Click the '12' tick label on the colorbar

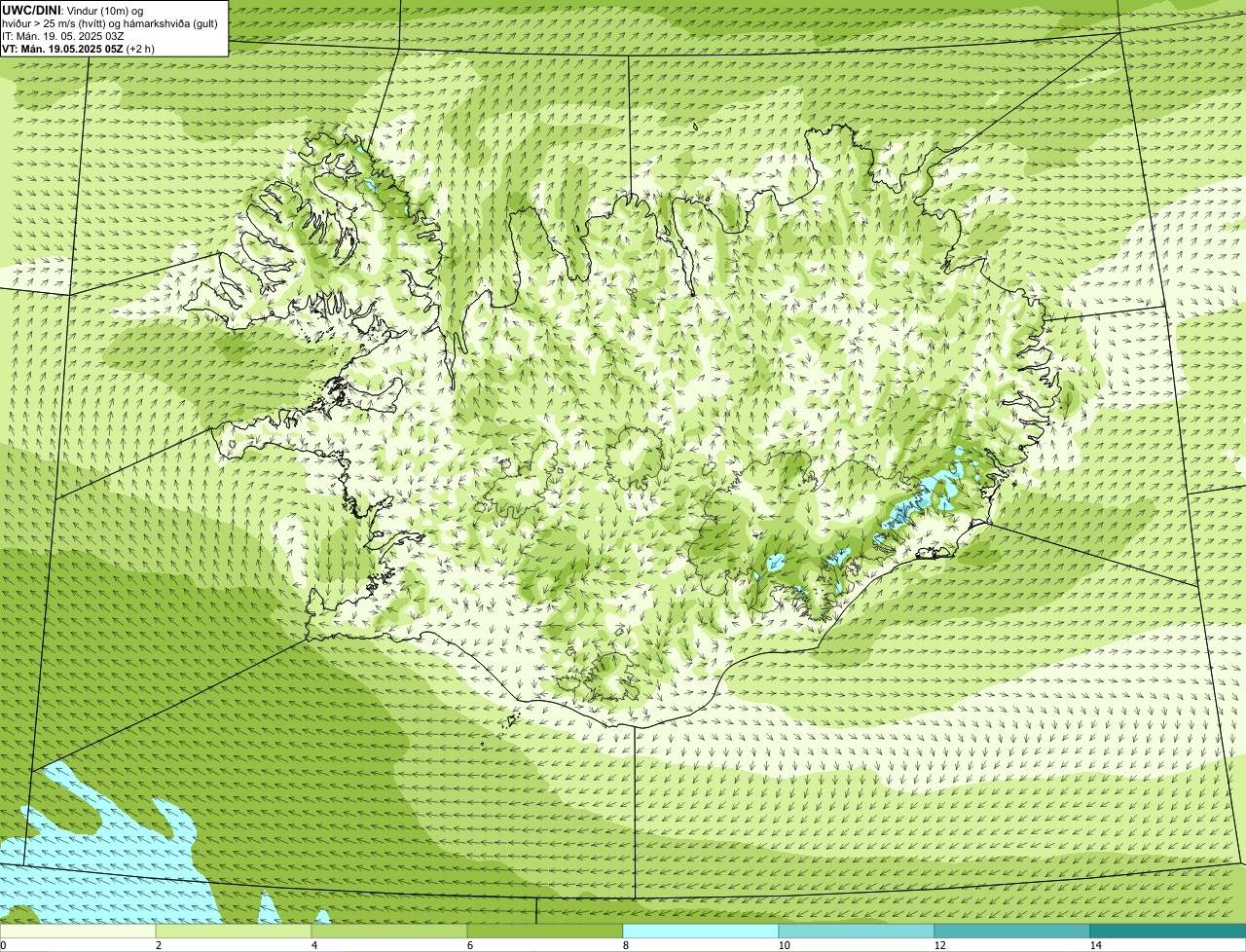pos(939,945)
